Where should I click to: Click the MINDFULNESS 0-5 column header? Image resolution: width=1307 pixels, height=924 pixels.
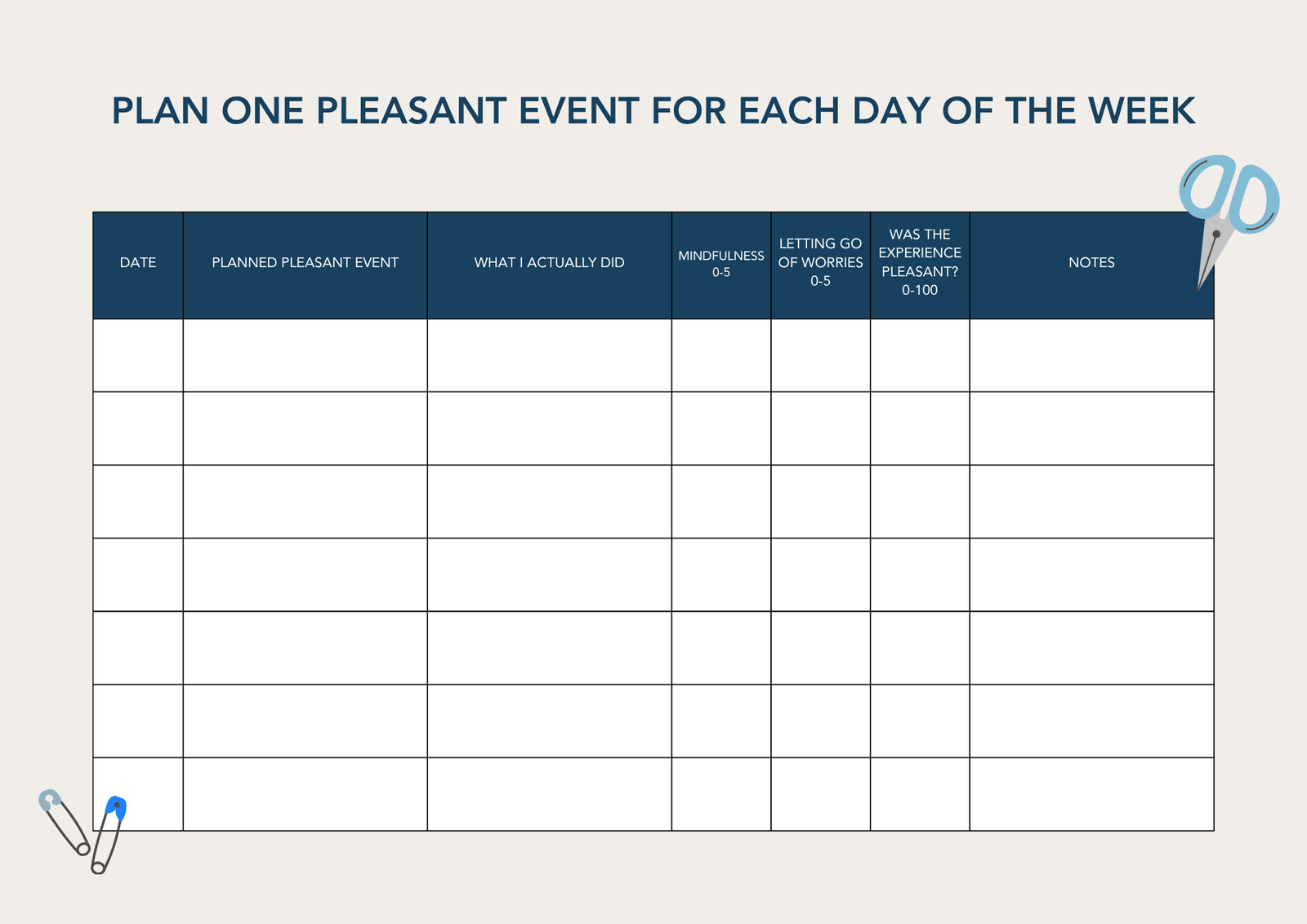[721, 264]
